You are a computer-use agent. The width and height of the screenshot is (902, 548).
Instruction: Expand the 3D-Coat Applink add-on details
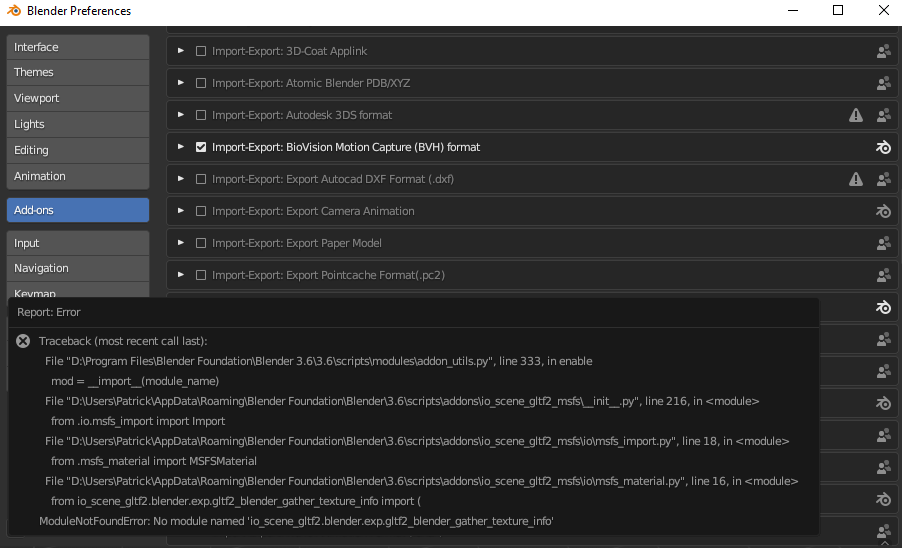(x=181, y=51)
